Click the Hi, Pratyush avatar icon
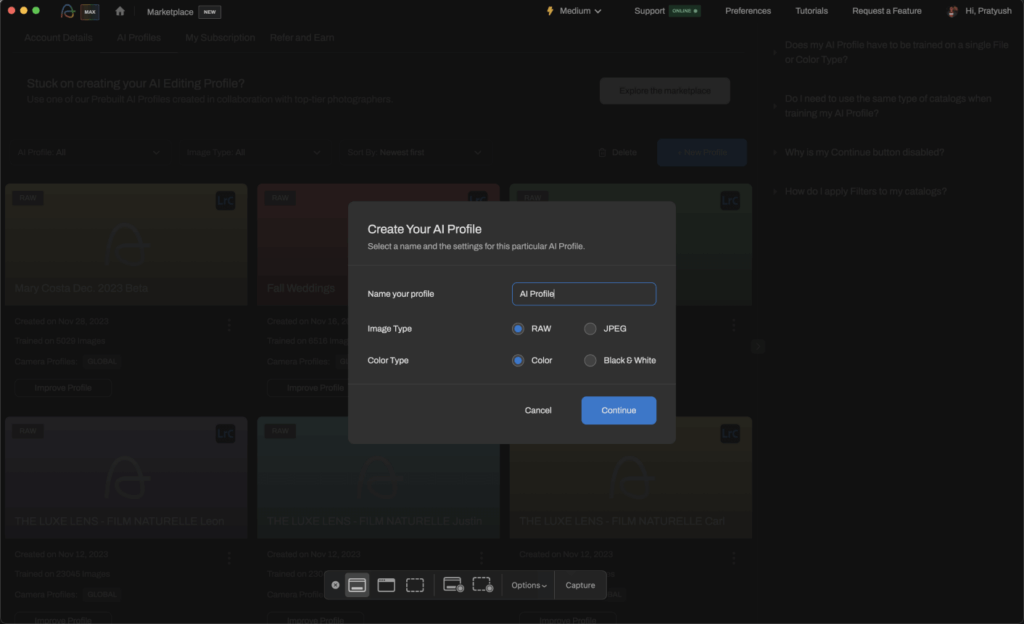This screenshot has width=1024, height=624. tap(953, 11)
